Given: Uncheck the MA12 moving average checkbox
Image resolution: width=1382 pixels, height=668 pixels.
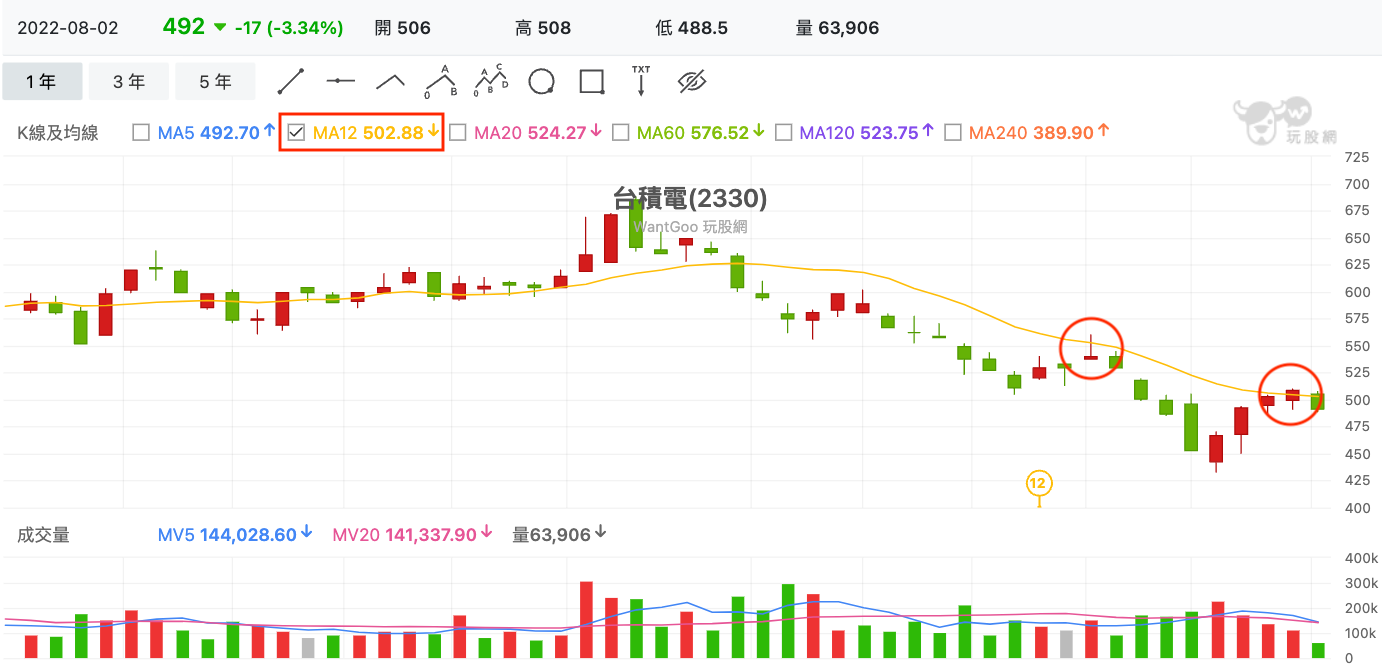Looking at the screenshot, I should point(296,132).
